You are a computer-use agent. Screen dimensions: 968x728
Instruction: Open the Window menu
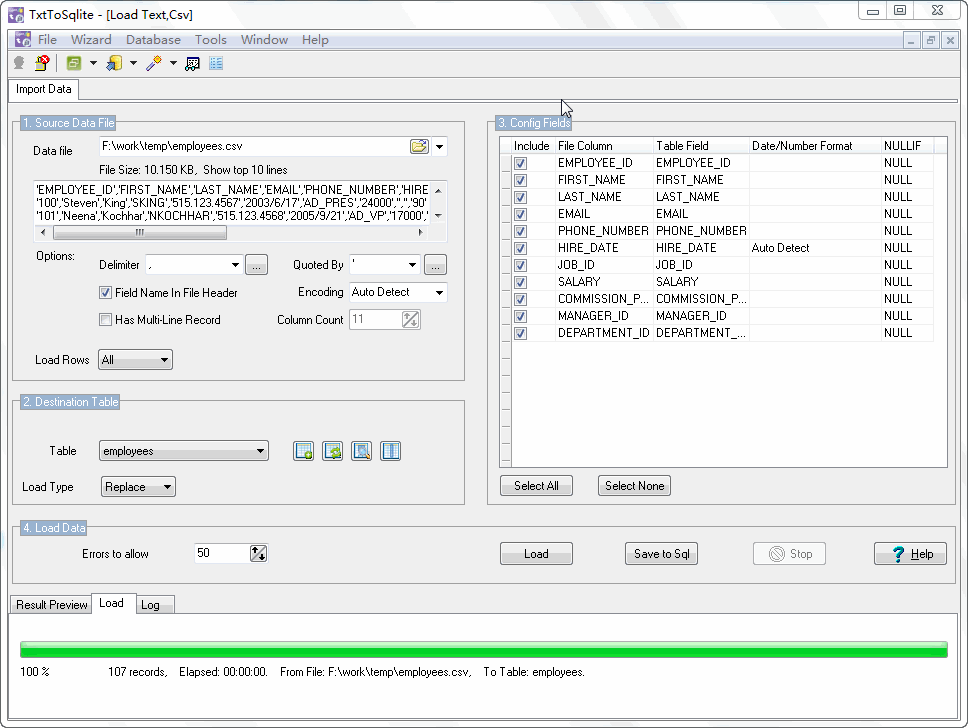[264, 40]
